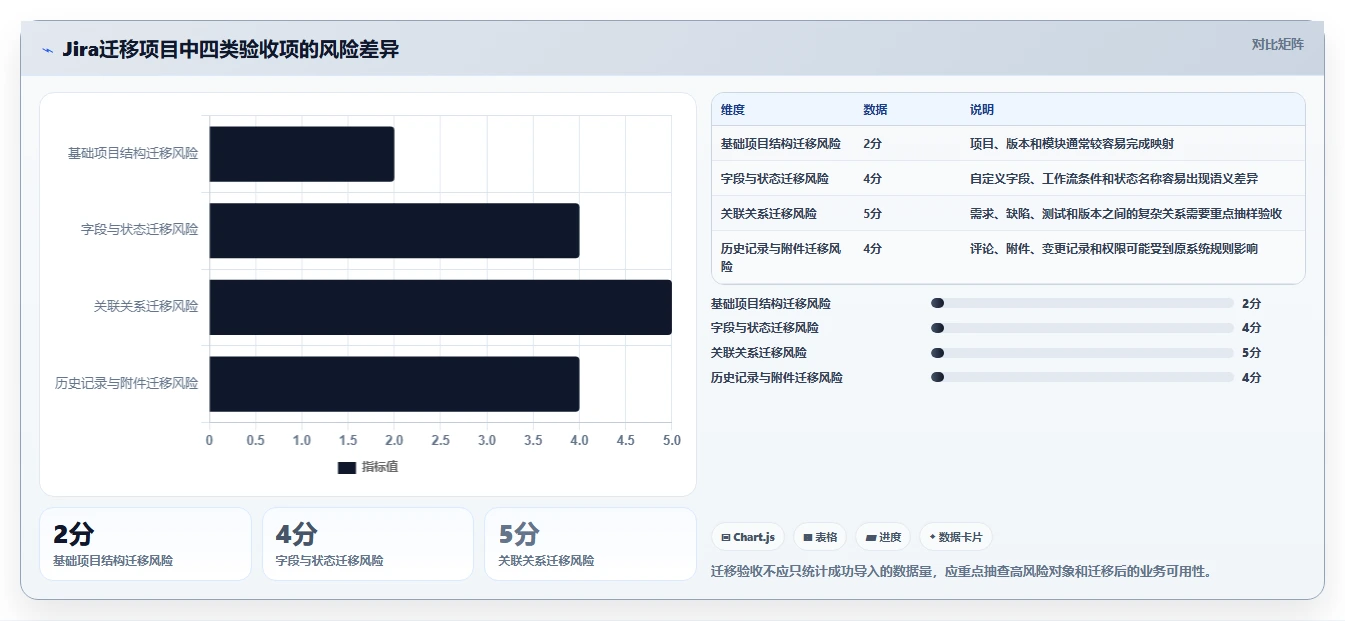The width and height of the screenshot is (1345, 621).
Task: Select the 数据卡片 chip
Action: [956, 537]
